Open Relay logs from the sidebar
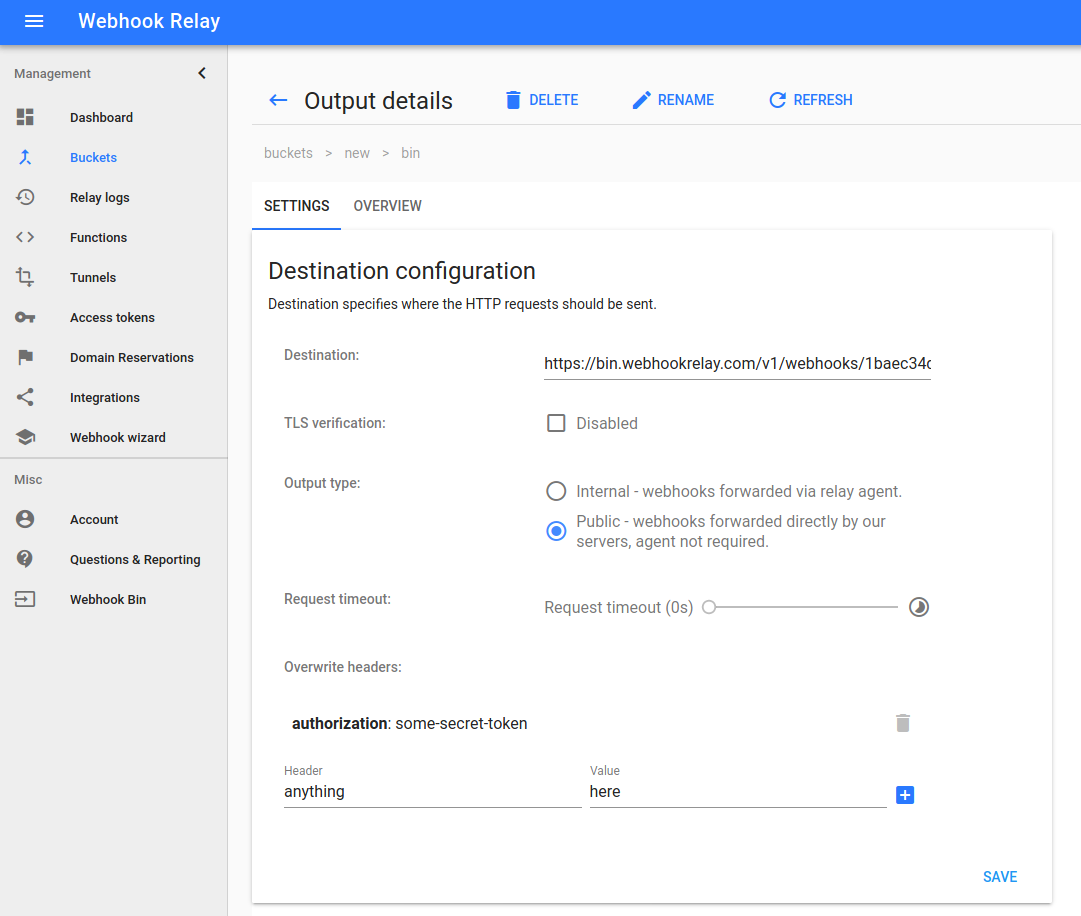The image size is (1081, 916). (100, 197)
